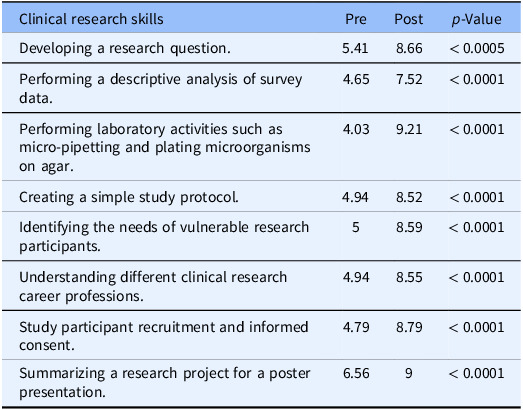Select 'Study participant recruitment and informed consent' text
Image resolution: width=523 pixels, height=410 pixels.
click(163, 336)
